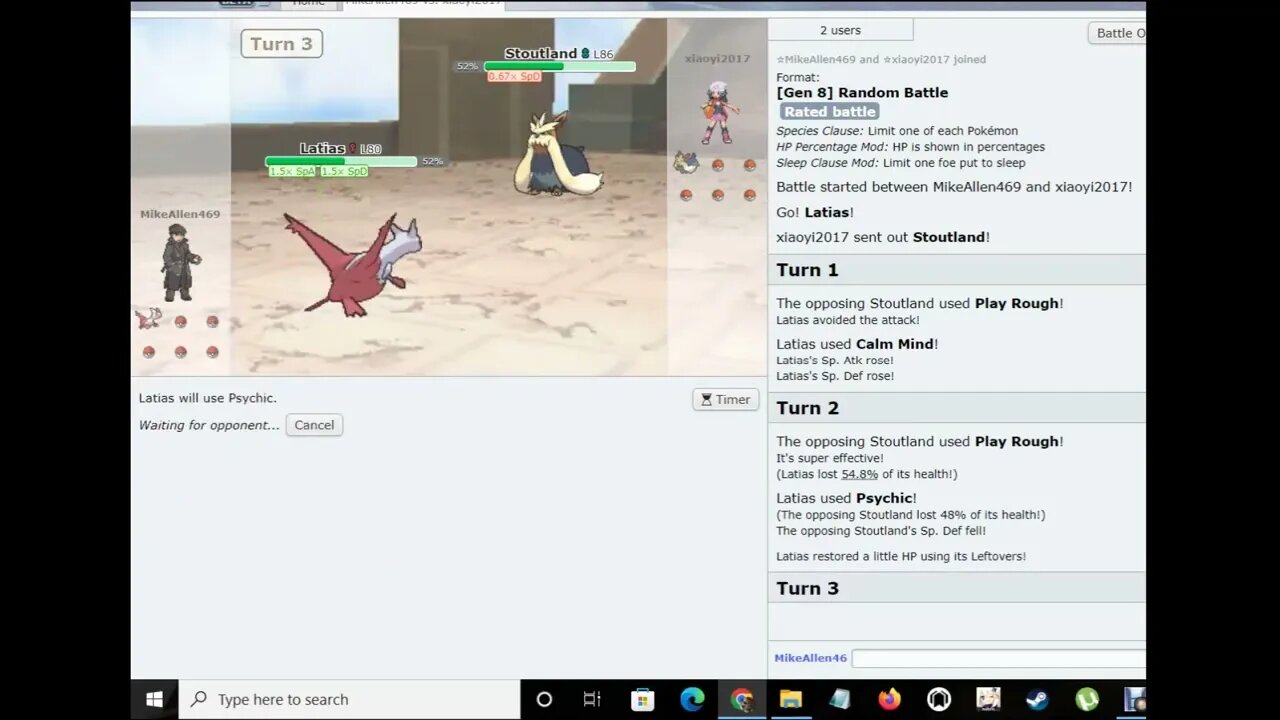Image resolution: width=1280 pixels, height=720 pixels.
Task: Open File Explorer from the taskbar
Action: click(x=791, y=699)
